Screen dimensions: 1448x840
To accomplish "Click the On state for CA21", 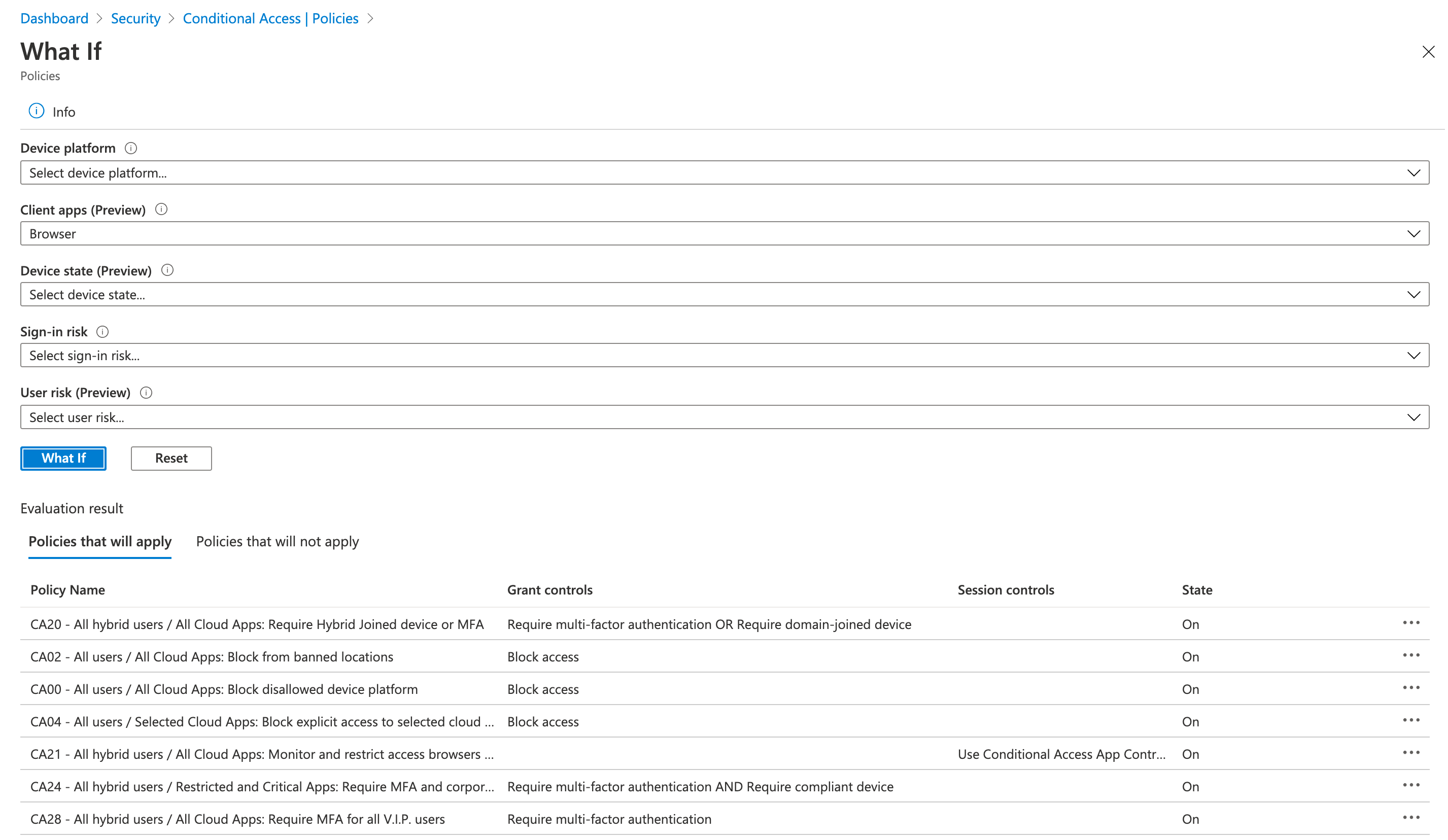I will pos(1191,754).
